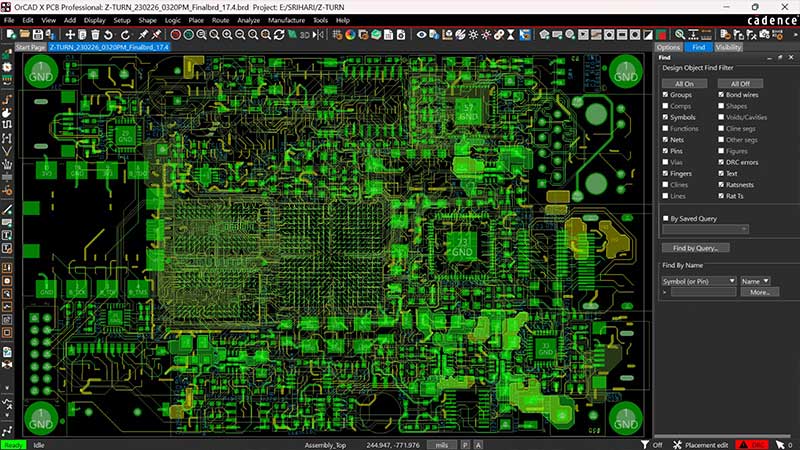Open the saved query dropdown list
Viewport: 800px width, 450px height.
[706, 229]
